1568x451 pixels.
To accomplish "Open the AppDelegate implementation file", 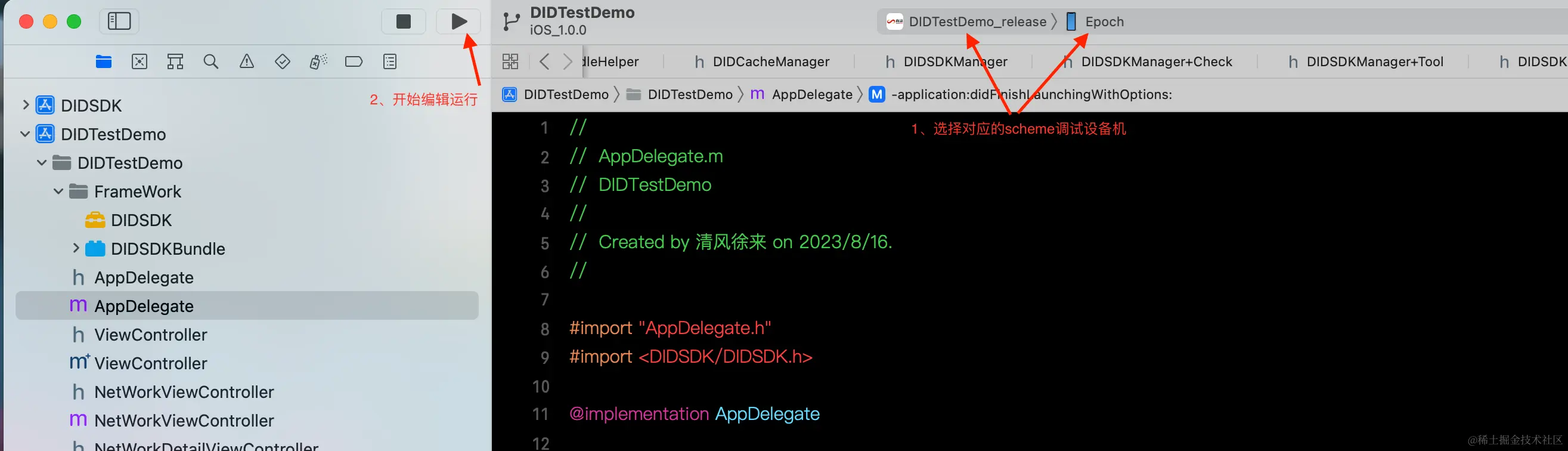I will (x=246, y=306).
